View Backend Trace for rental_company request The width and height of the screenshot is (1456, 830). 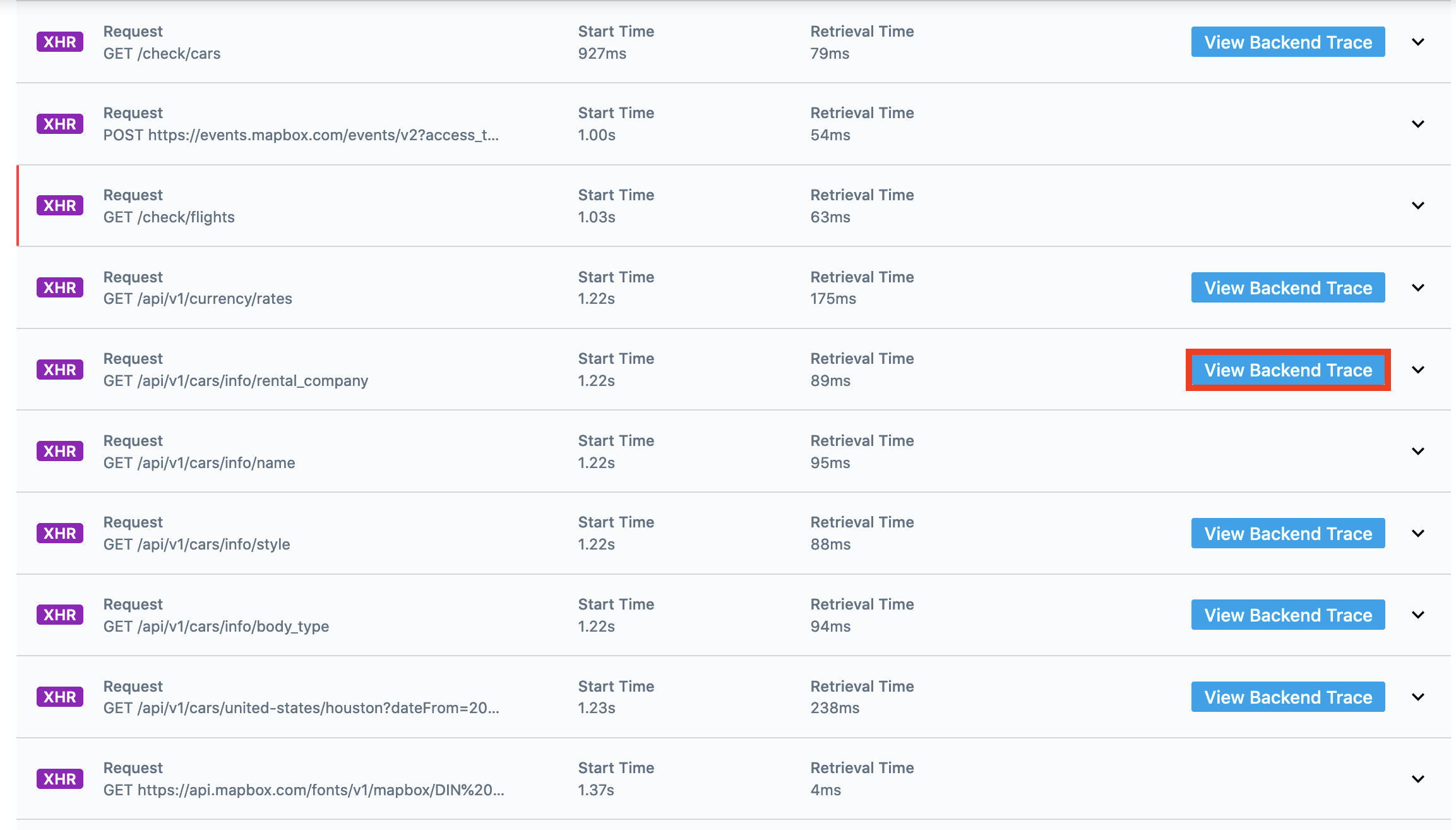pyautogui.click(x=1288, y=370)
